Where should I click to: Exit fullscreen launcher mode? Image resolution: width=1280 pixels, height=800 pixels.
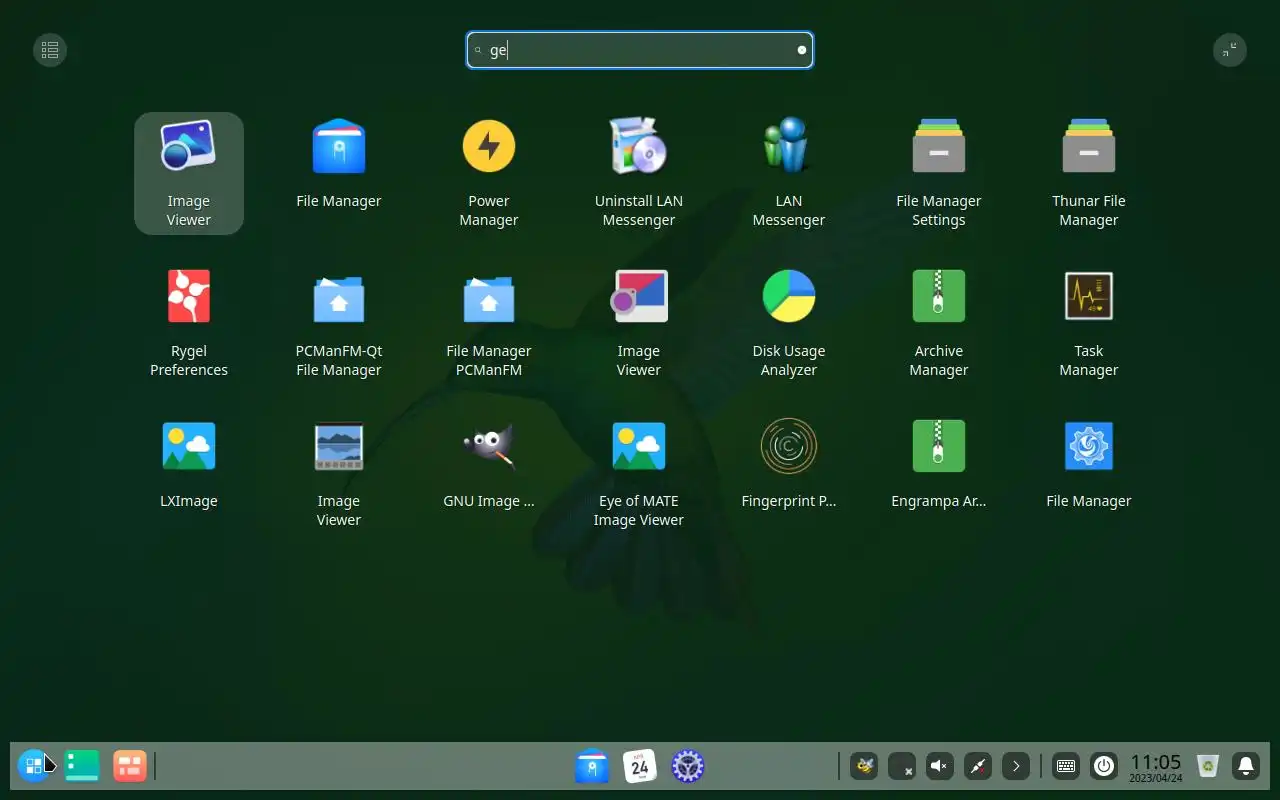[1230, 50]
